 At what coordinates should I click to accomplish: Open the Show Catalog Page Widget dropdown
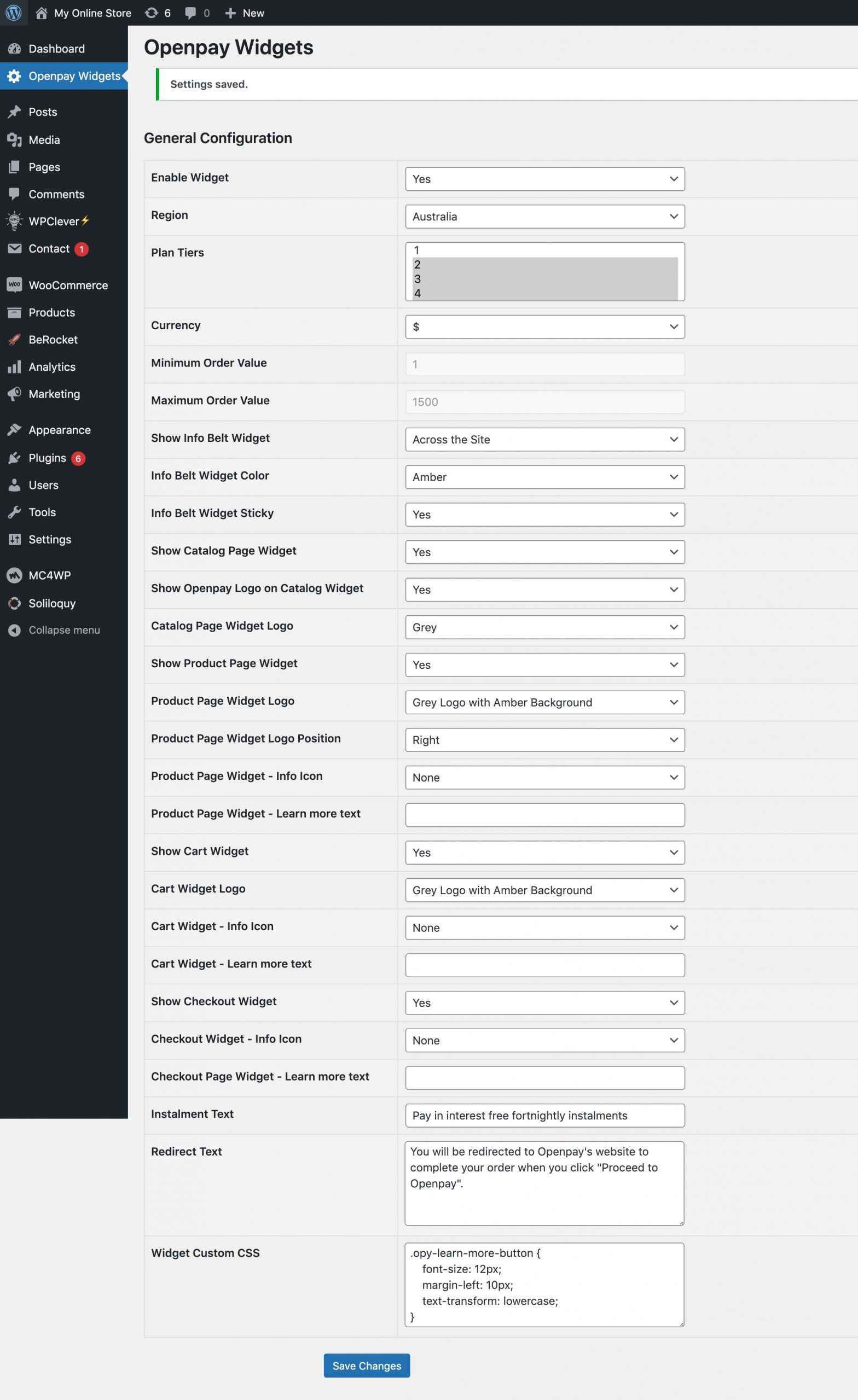544,552
